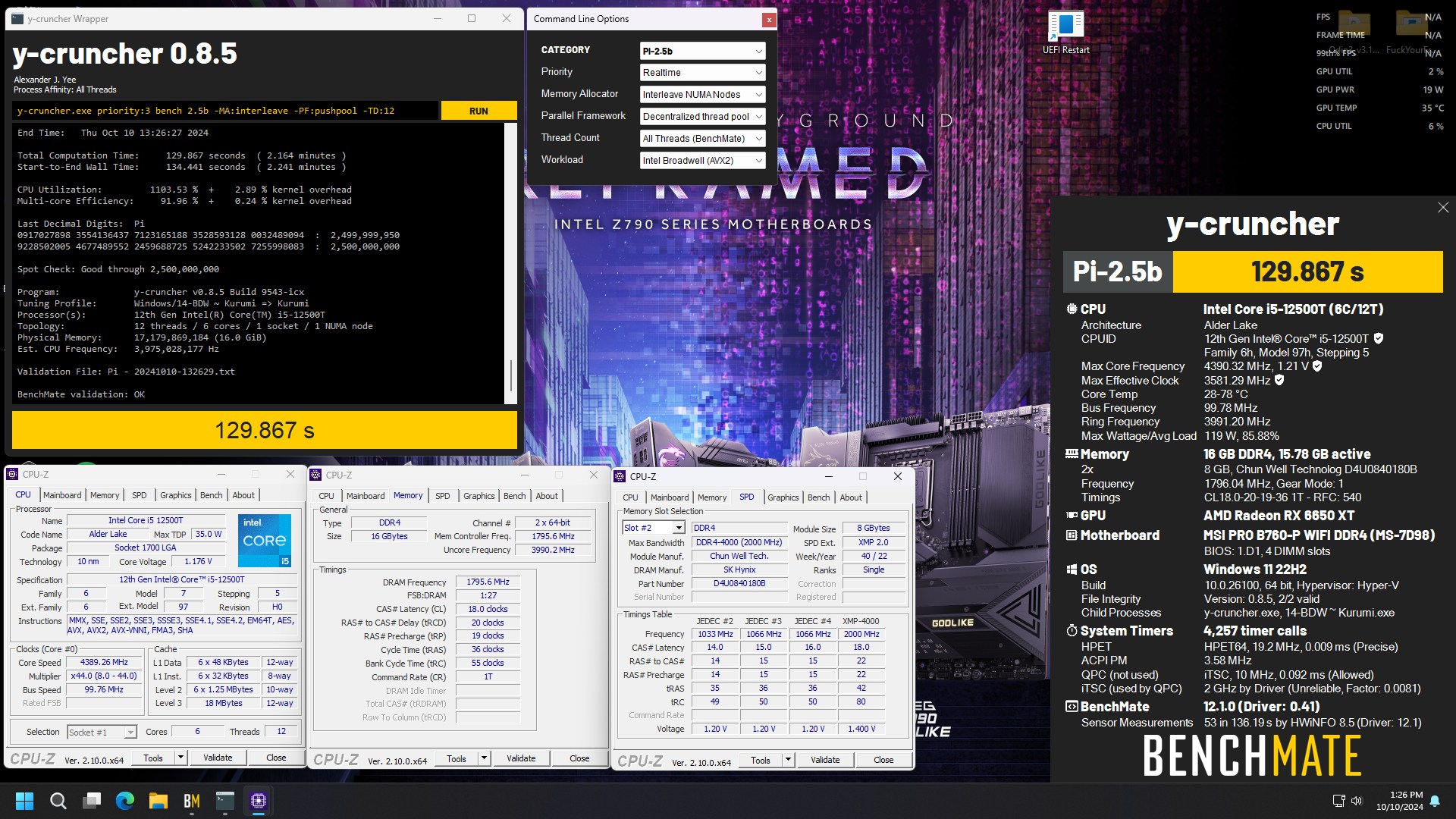This screenshot has height=819, width=1456.
Task: Close the BenchMate result panel
Action: [1443, 208]
